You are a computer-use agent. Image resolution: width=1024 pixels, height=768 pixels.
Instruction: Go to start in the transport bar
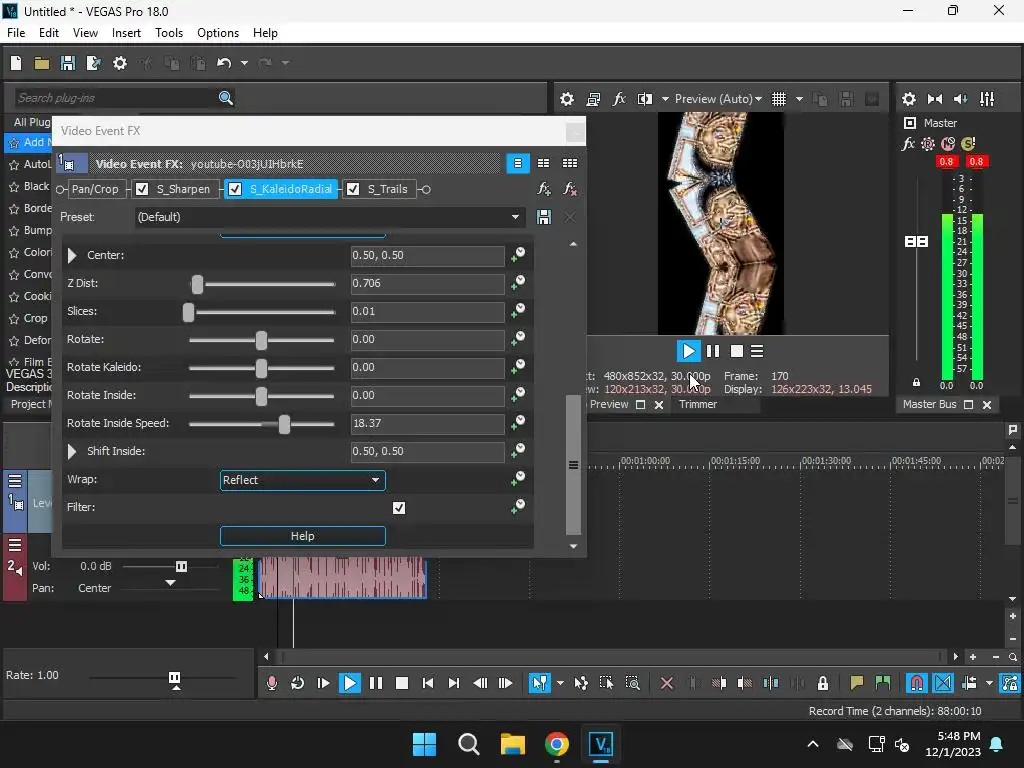tap(428, 683)
